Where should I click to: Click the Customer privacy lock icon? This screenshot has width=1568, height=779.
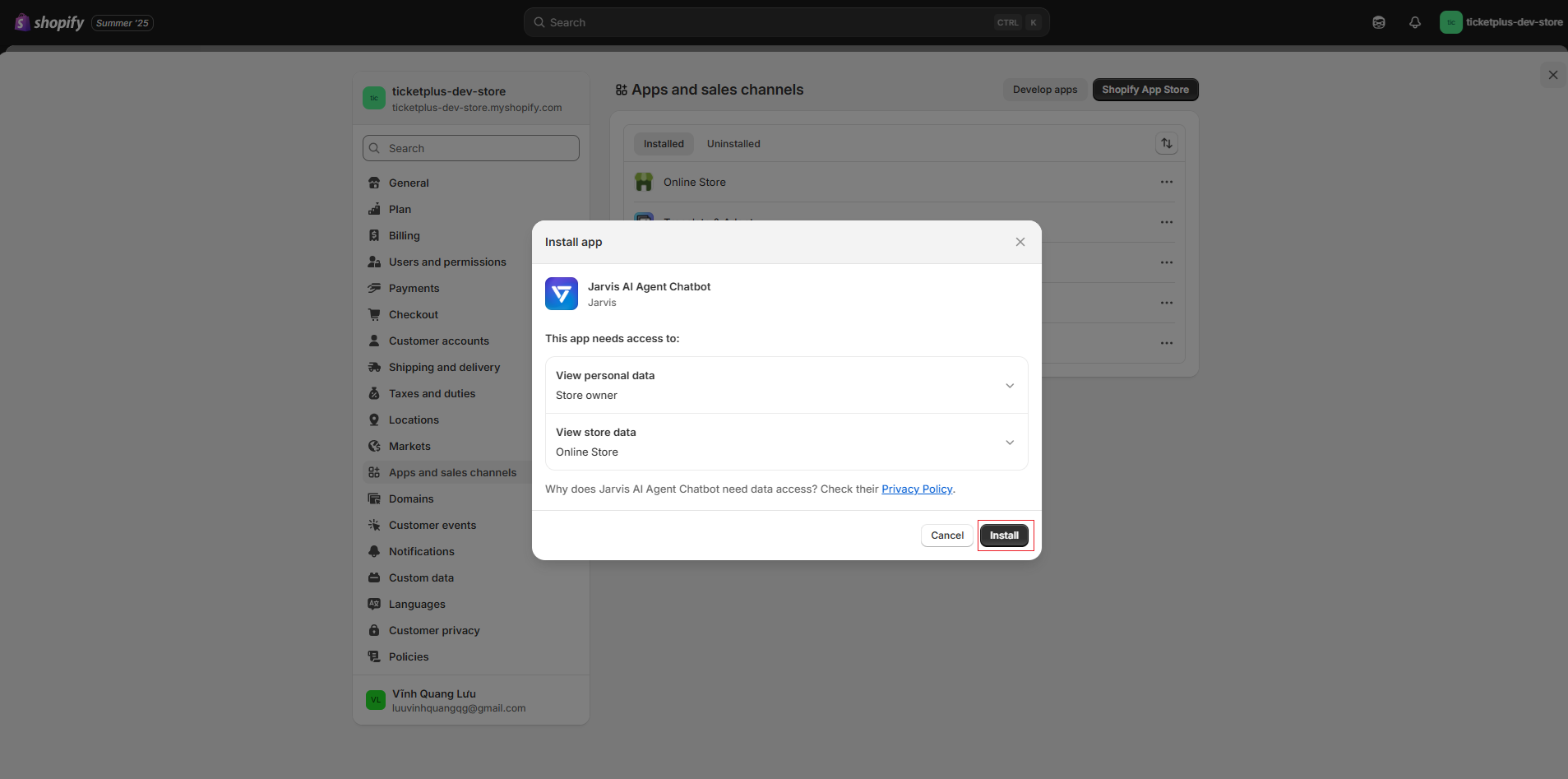click(x=374, y=630)
